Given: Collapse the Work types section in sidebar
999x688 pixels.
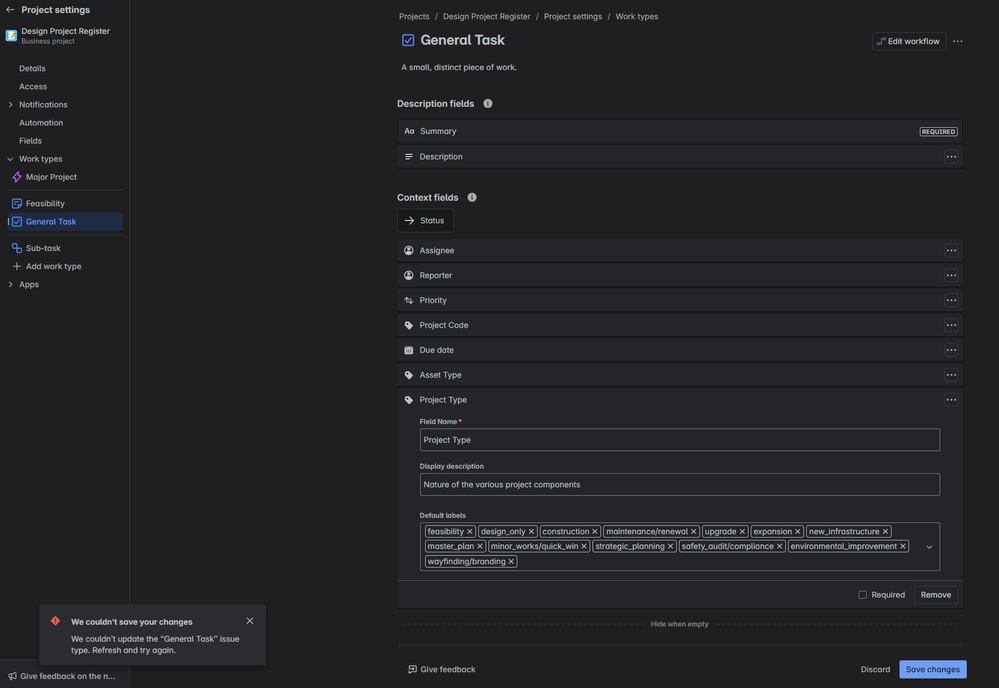Looking at the screenshot, I should coord(10,159).
